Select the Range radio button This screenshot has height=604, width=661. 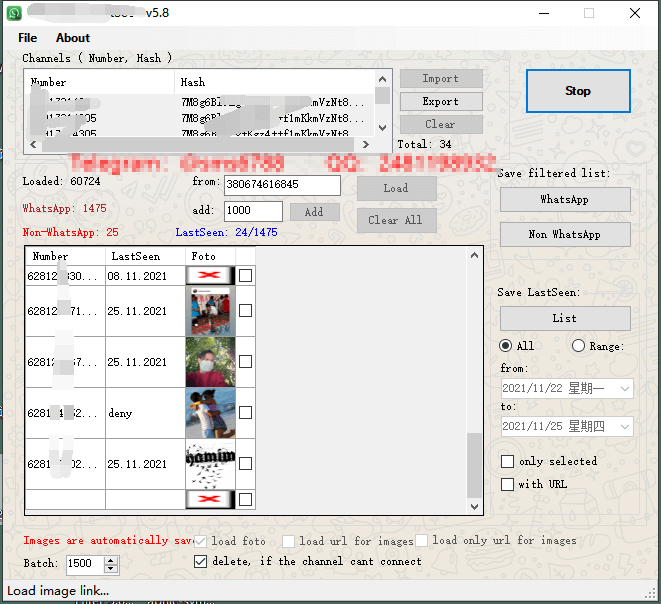click(578, 346)
